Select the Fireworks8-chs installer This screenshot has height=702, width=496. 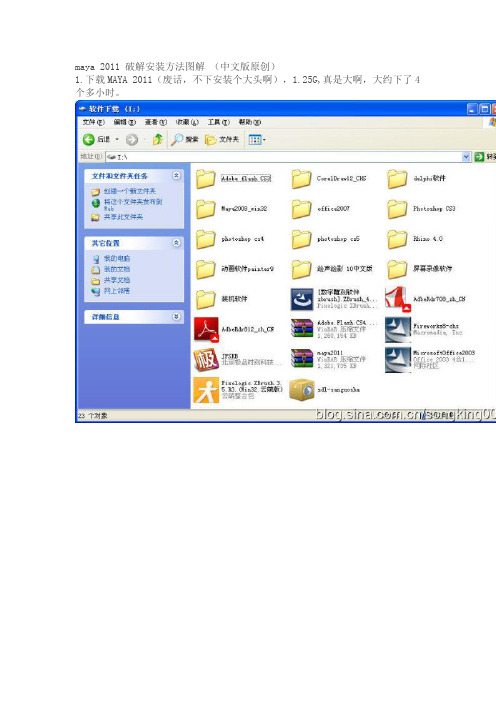(424, 329)
